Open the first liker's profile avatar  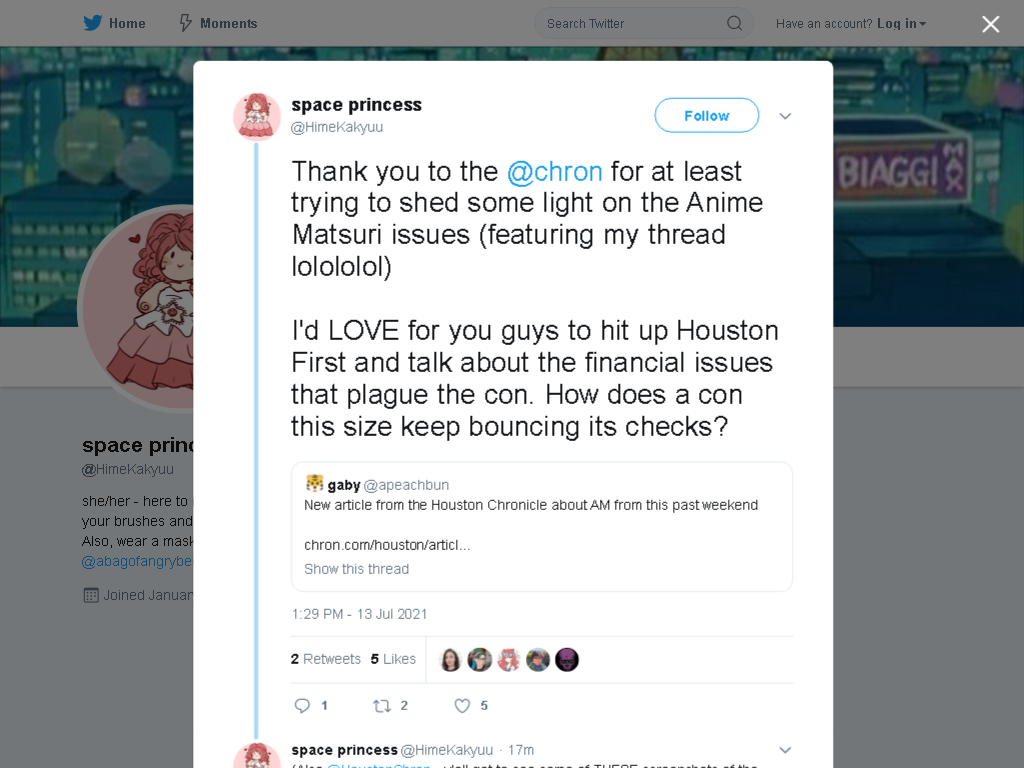click(x=451, y=660)
